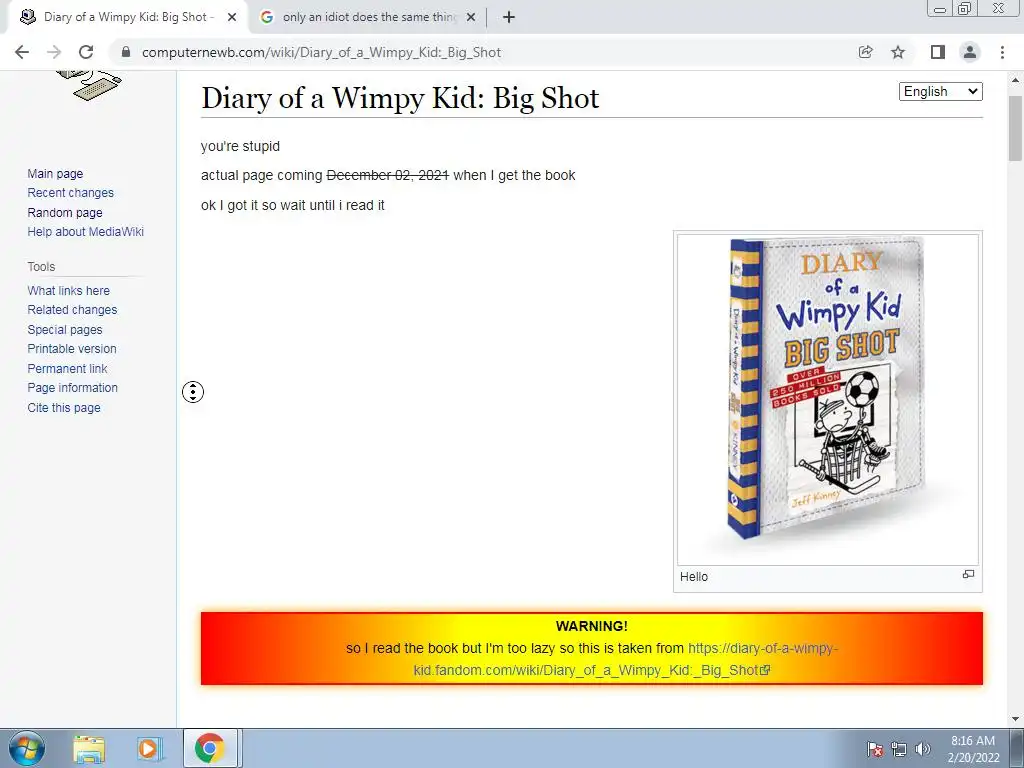Go back with the browser back arrow
This screenshot has height=768, width=1024.
pos(22,52)
